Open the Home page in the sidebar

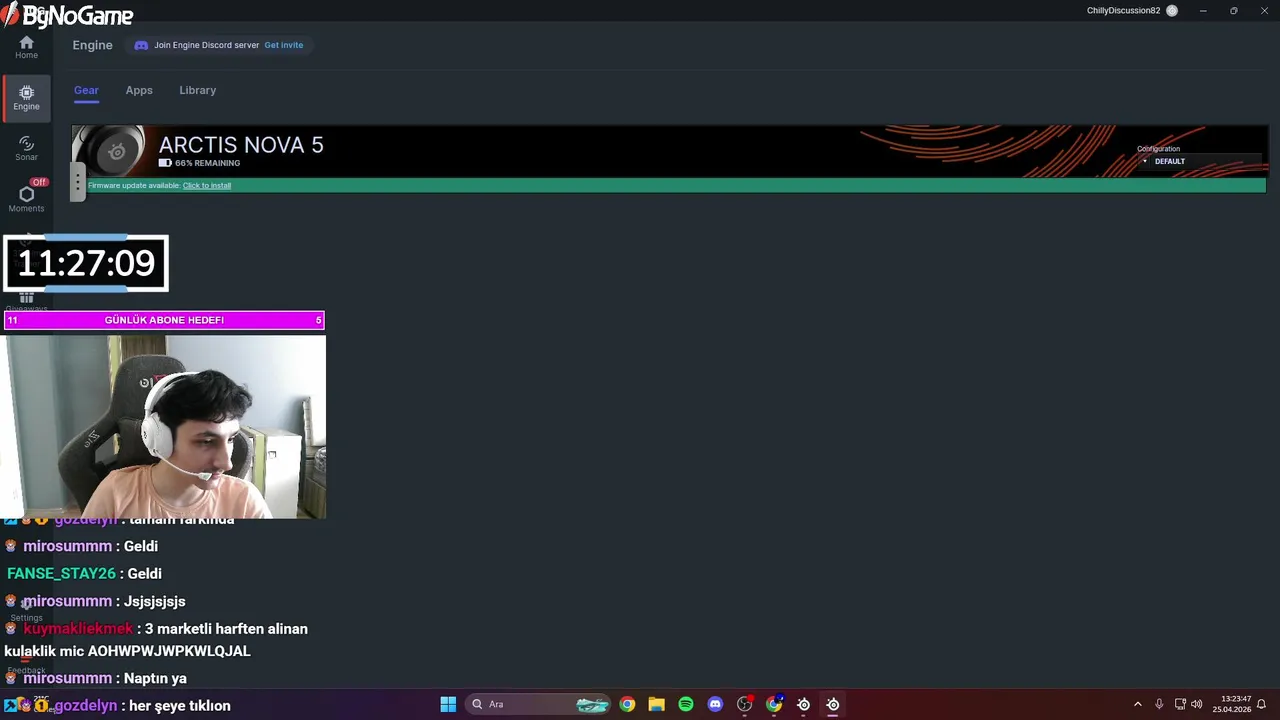coord(26,47)
